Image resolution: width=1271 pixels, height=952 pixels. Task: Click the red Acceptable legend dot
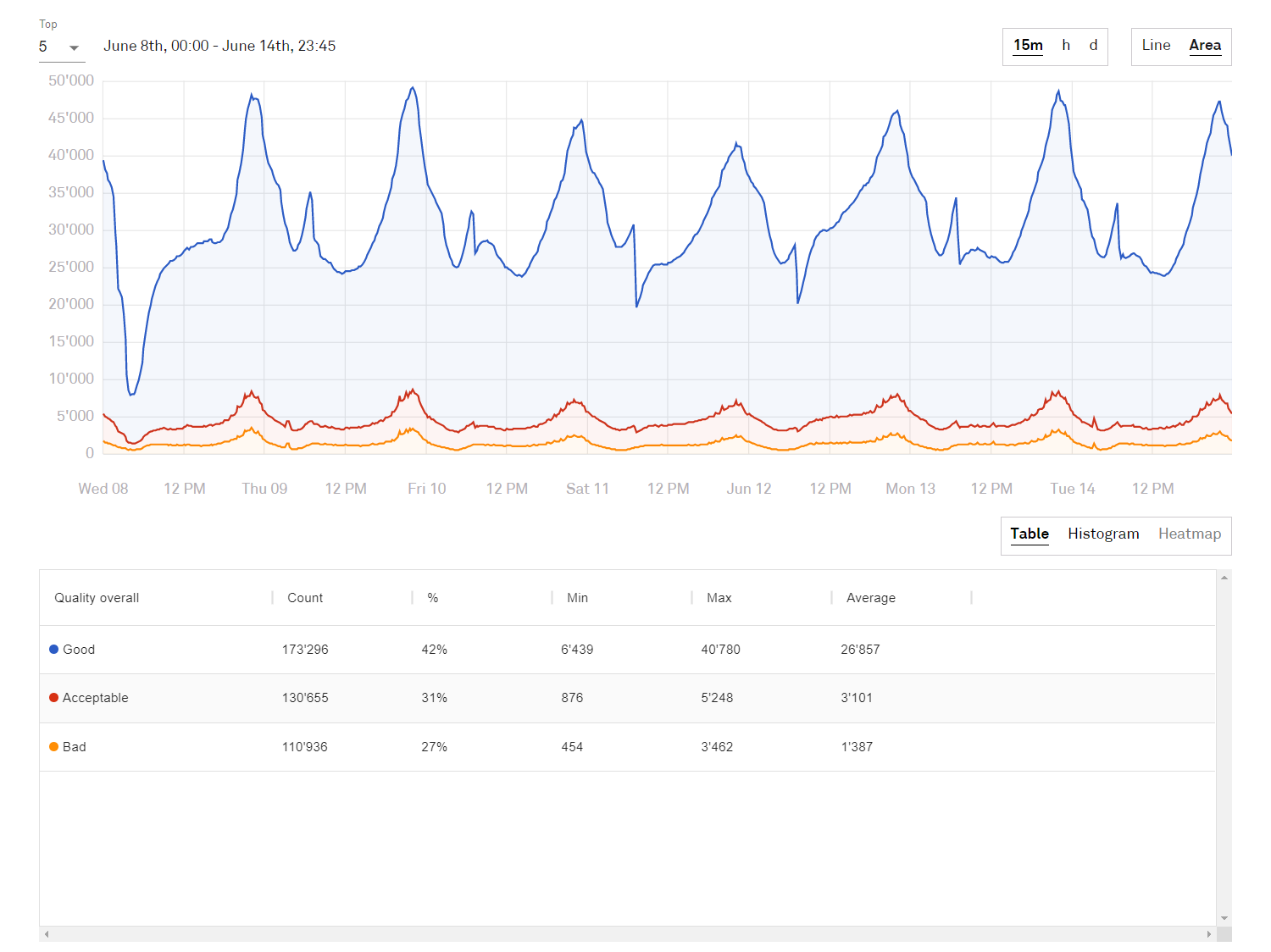coord(54,698)
